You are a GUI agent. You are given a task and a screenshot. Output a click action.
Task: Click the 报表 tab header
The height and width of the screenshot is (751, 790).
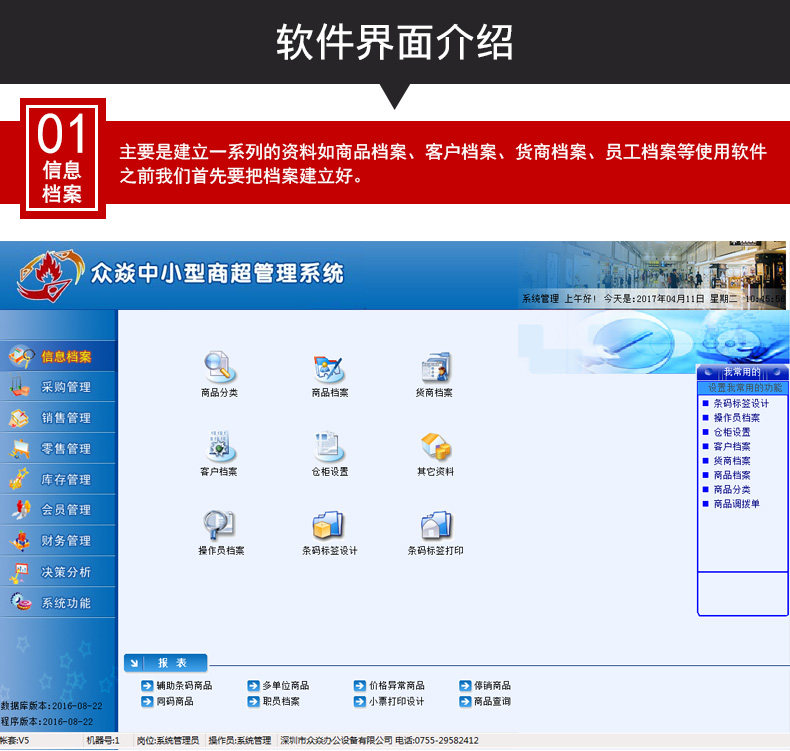click(x=166, y=663)
